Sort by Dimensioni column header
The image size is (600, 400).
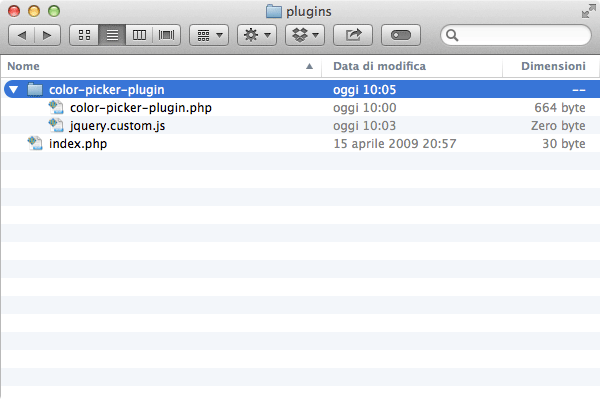coord(551,66)
